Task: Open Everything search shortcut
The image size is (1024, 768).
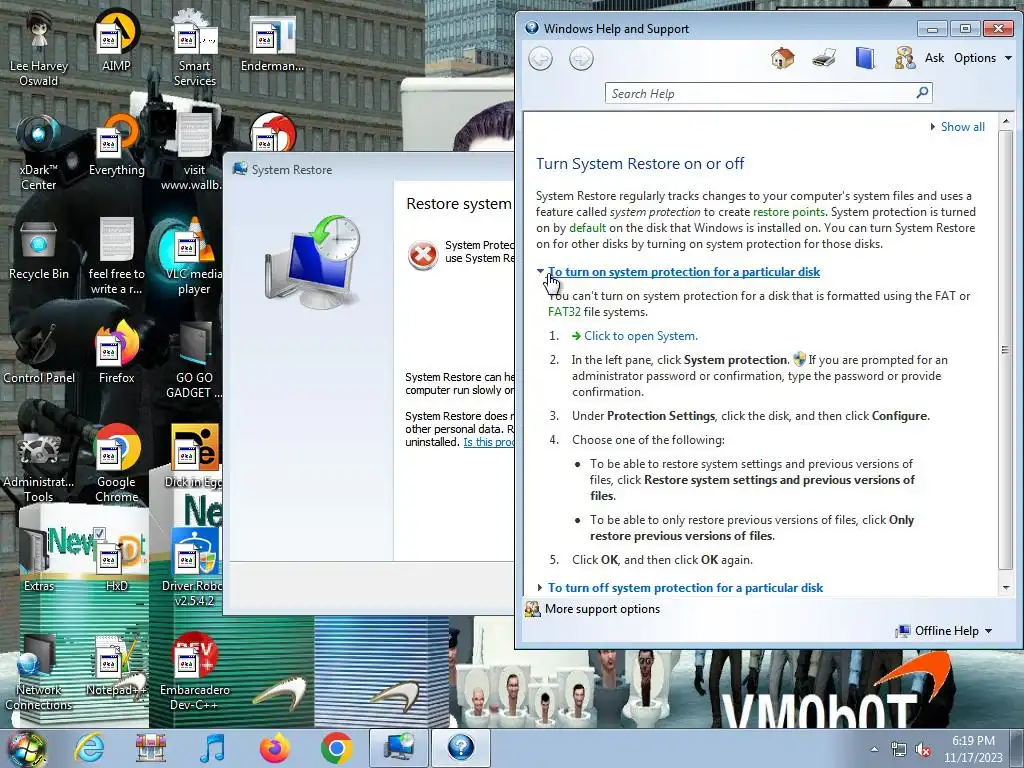Action: [116, 145]
